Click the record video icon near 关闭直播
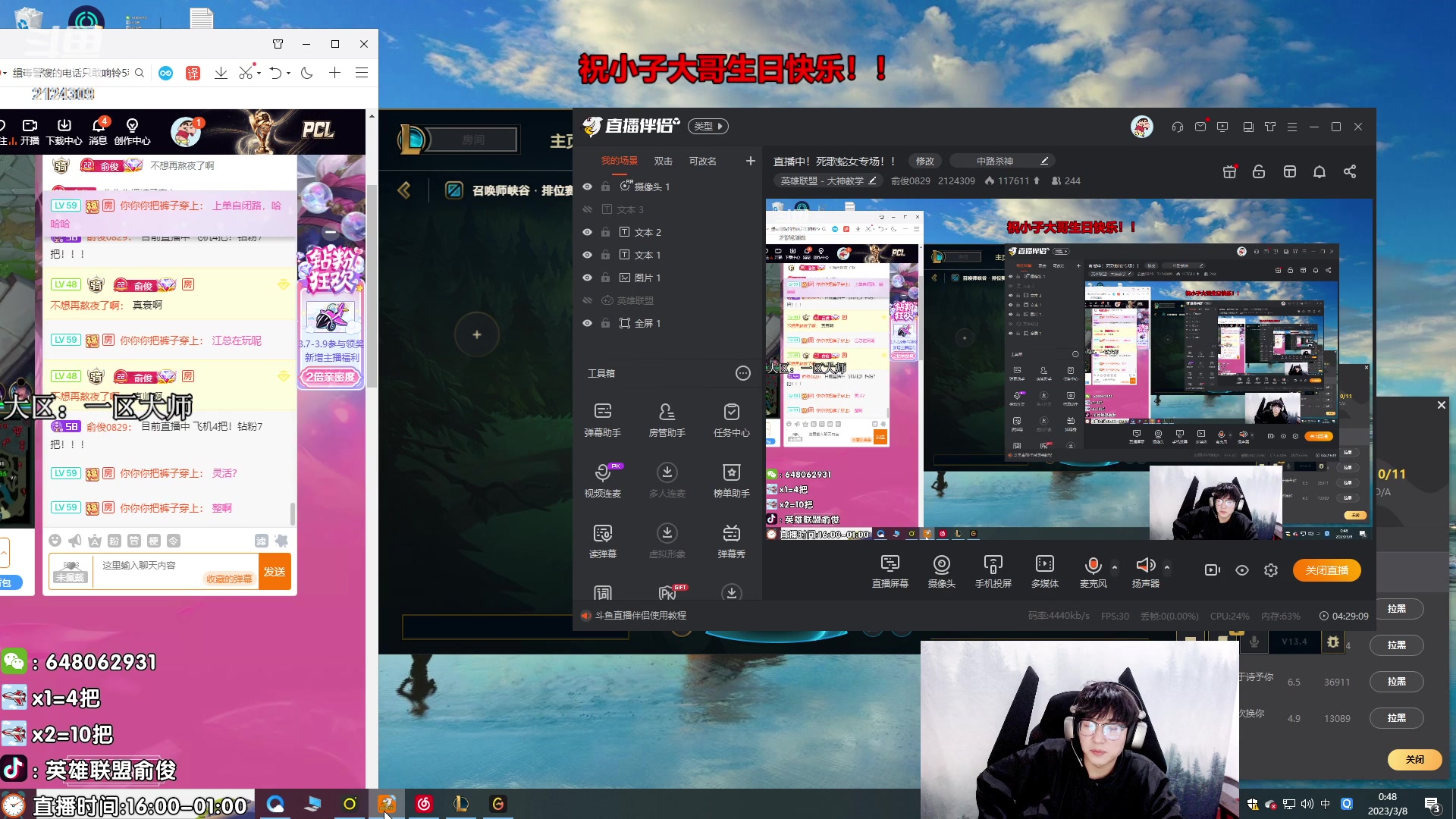Screen dimensions: 1456x819 [1213, 570]
